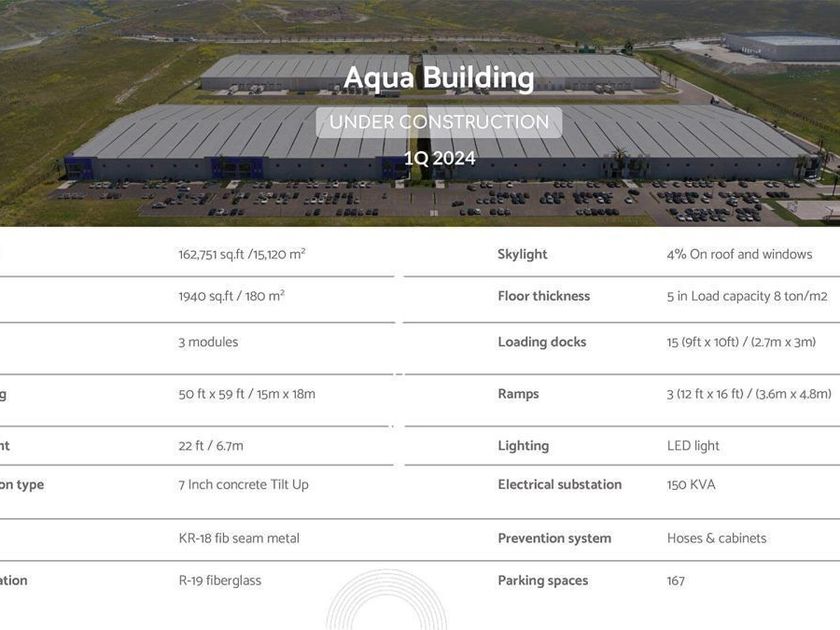Click the 1Q 2024 completion date

[x=439, y=158]
